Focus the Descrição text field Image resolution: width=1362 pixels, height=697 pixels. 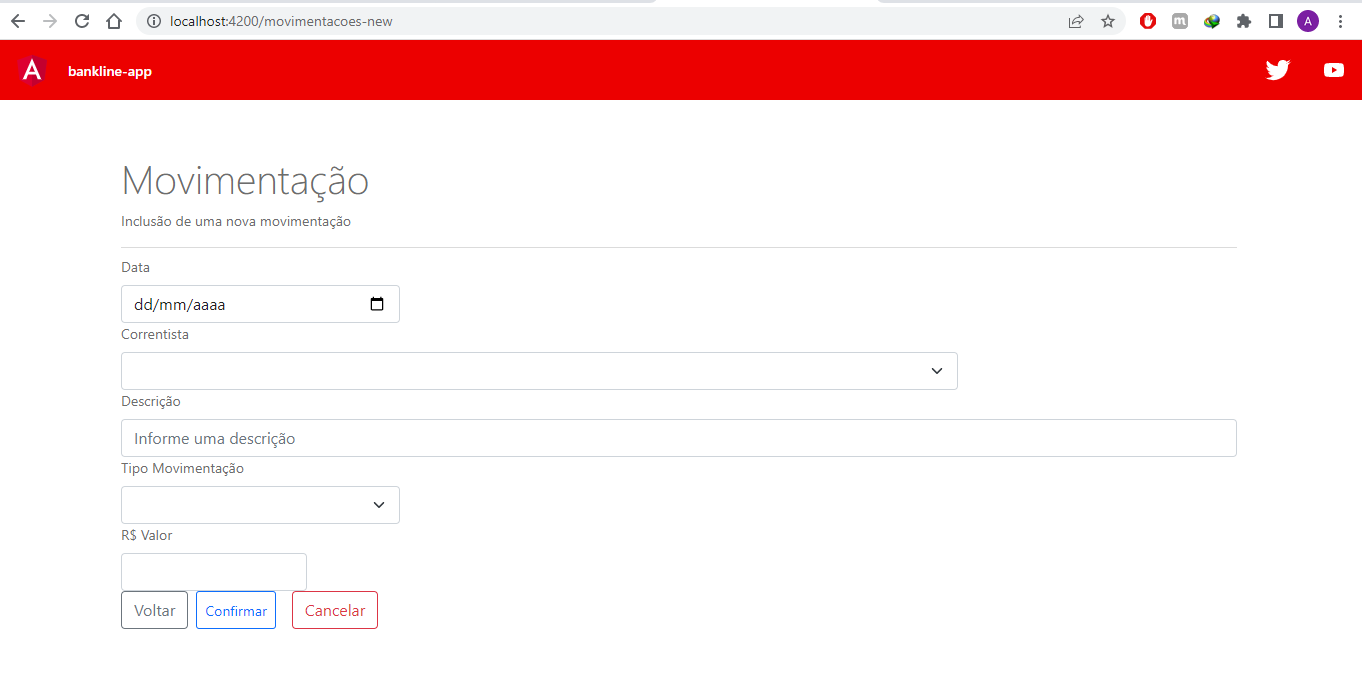click(x=679, y=438)
